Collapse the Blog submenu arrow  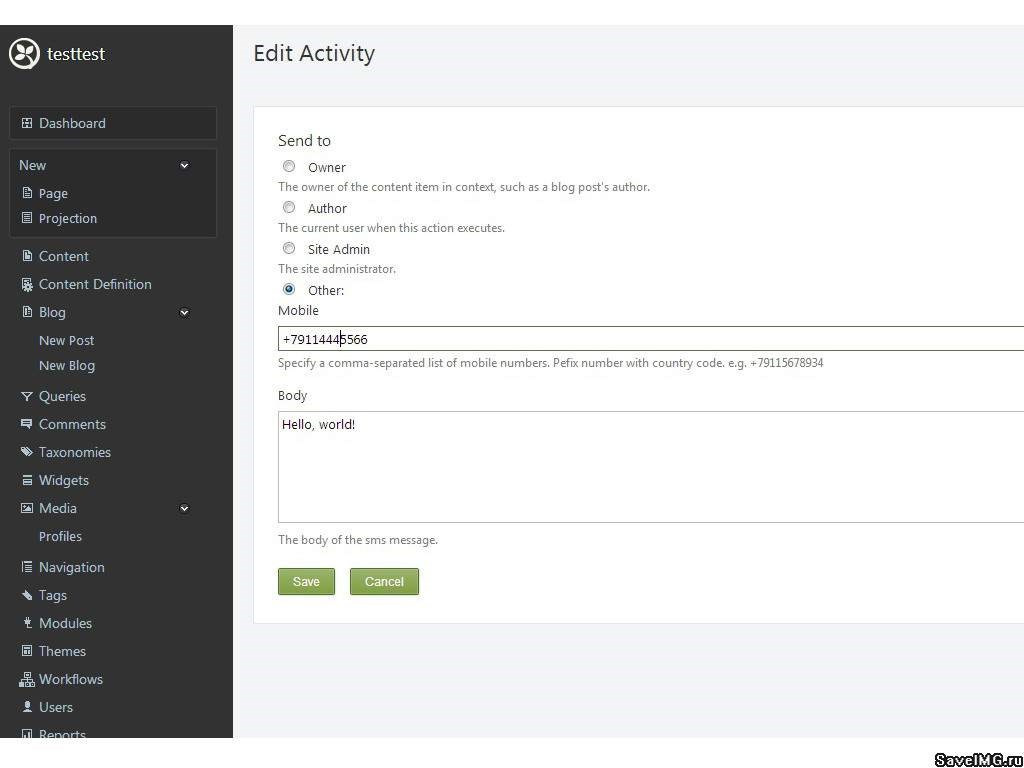[x=184, y=312]
